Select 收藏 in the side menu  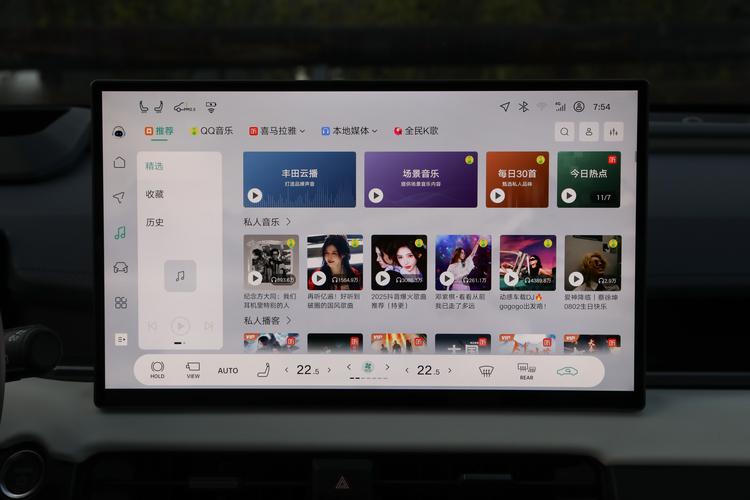tap(155, 194)
